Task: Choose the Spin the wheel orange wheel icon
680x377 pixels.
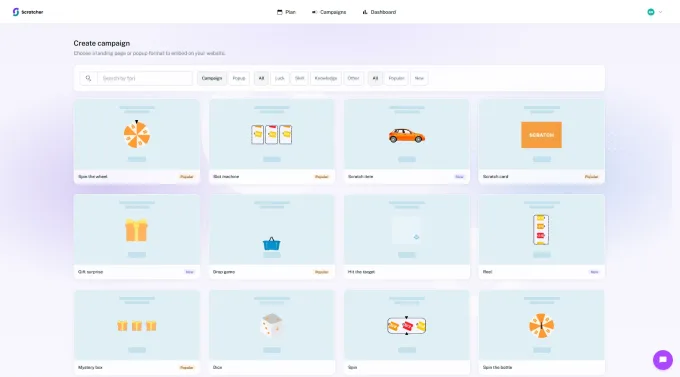Action: click(x=137, y=134)
